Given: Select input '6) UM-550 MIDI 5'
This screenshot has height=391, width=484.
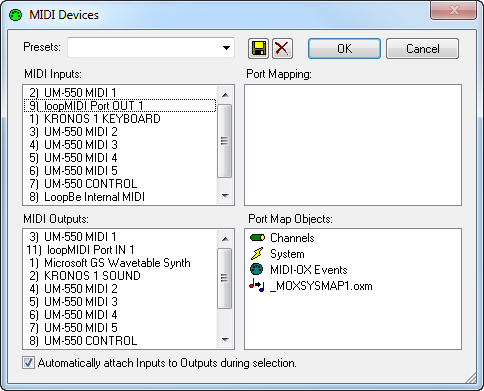Looking at the screenshot, I should point(120,171).
